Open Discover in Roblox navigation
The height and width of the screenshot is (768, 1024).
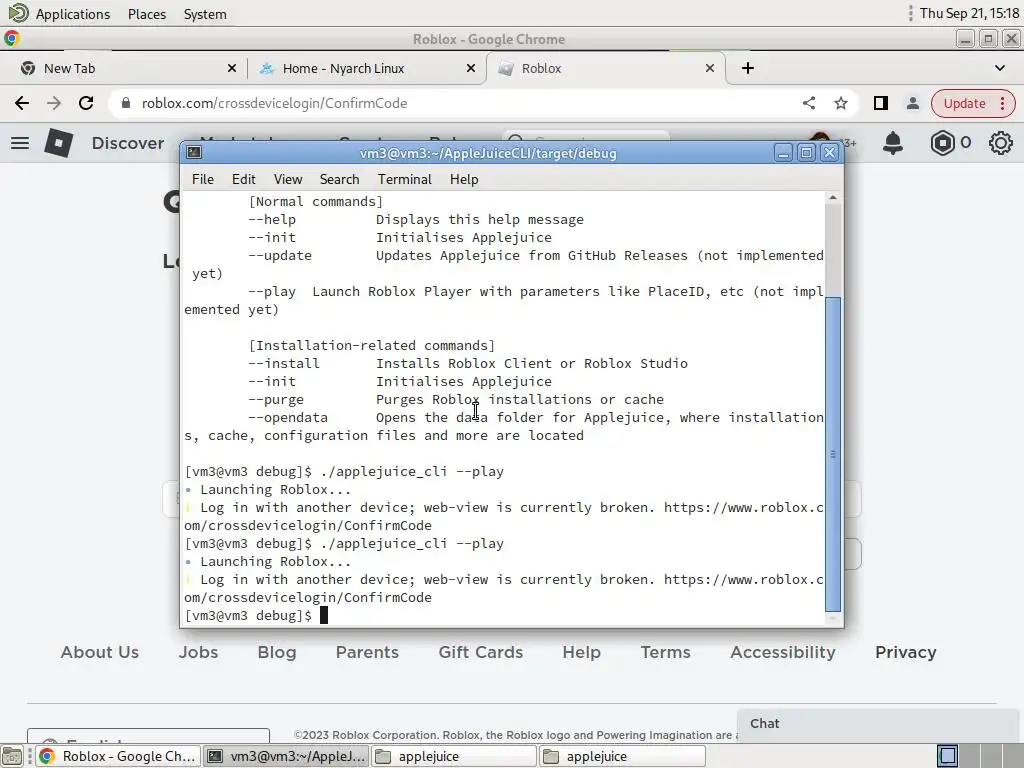tap(128, 143)
